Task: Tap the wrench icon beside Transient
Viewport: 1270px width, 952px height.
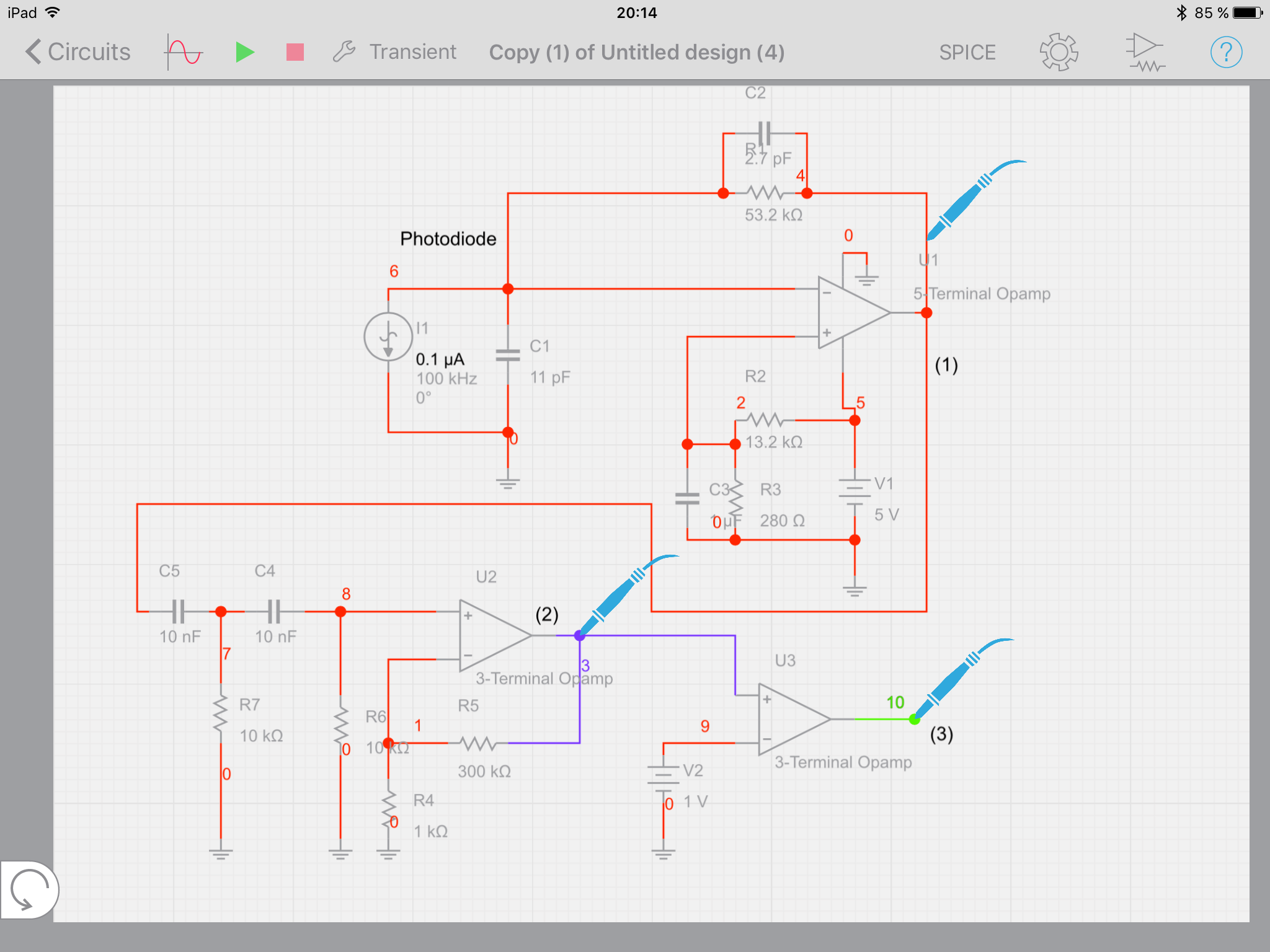Action: pyautogui.click(x=344, y=52)
